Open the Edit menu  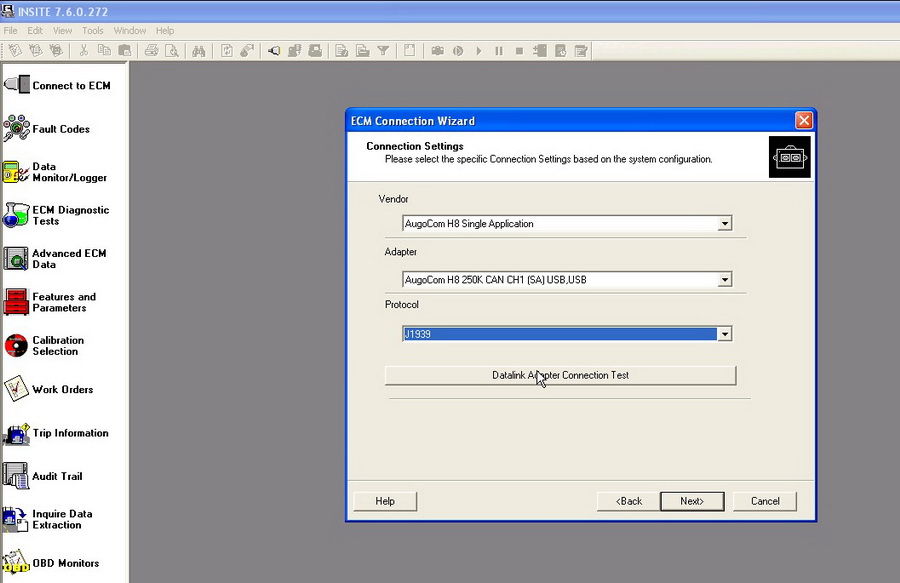(35, 30)
